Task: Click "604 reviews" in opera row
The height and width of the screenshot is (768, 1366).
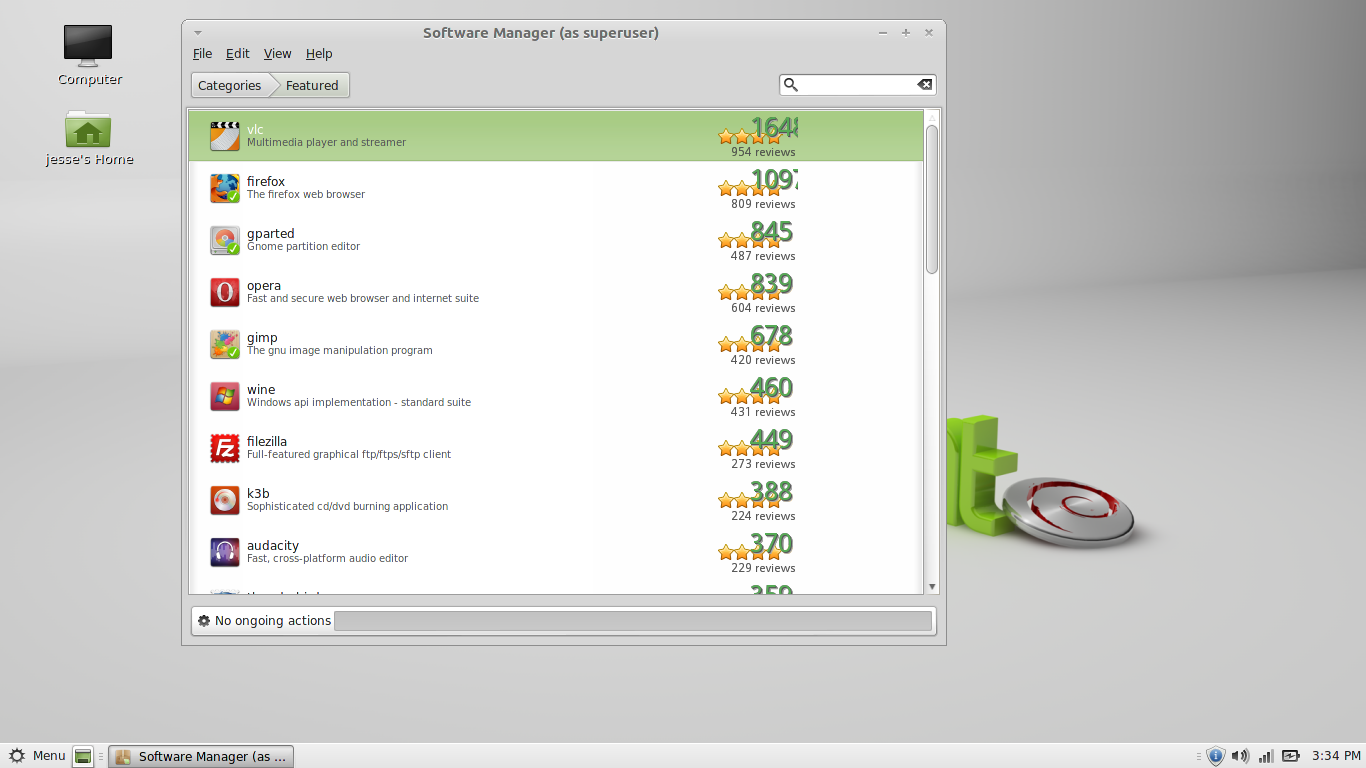Action: tap(763, 308)
